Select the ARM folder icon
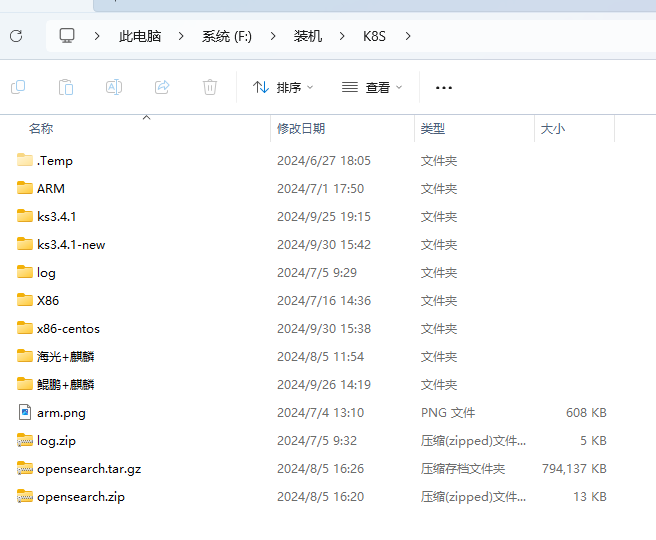The width and height of the screenshot is (656, 540). coord(25,188)
